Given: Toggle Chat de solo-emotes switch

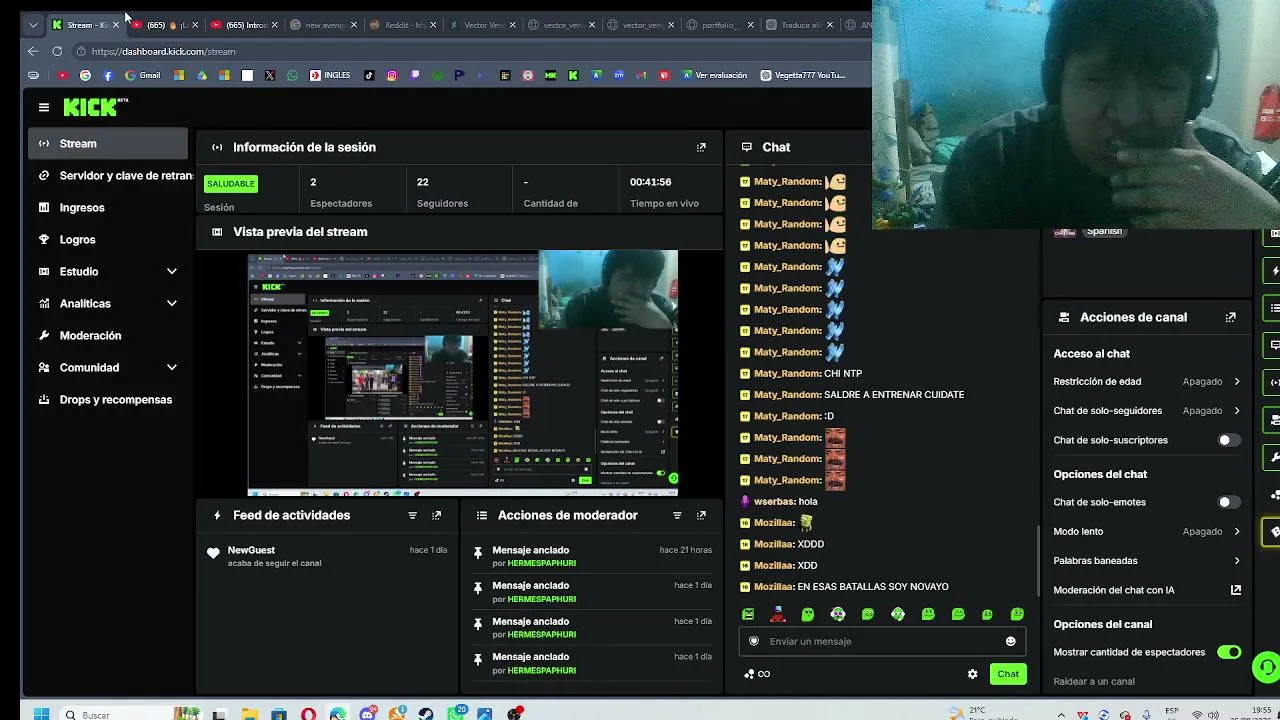Looking at the screenshot, I should coord(1229,502).
